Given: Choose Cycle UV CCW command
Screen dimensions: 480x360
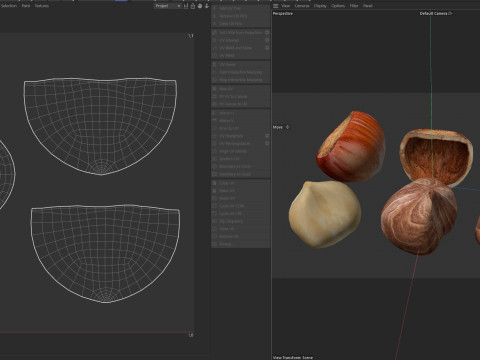Looking at the screenshot, I should coord(241,206).
